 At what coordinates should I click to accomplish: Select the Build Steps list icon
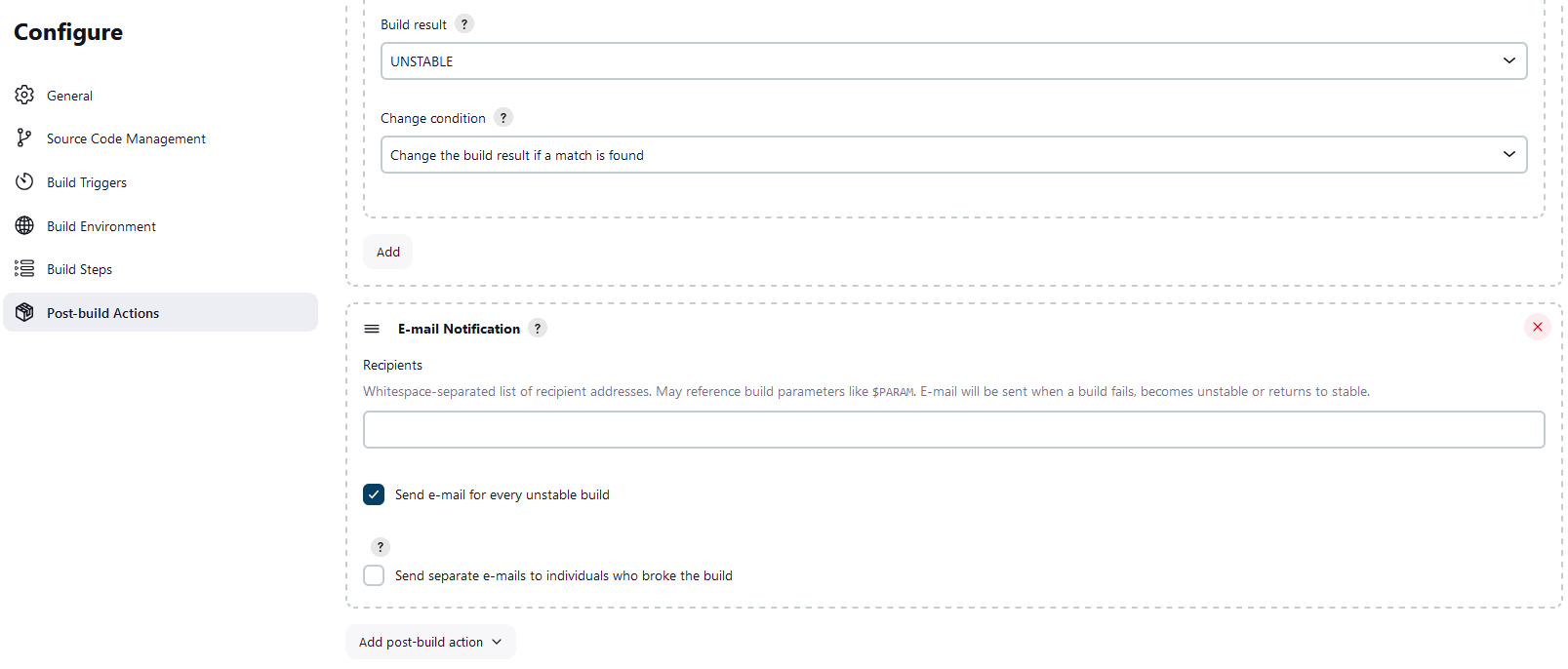[24, 268]
